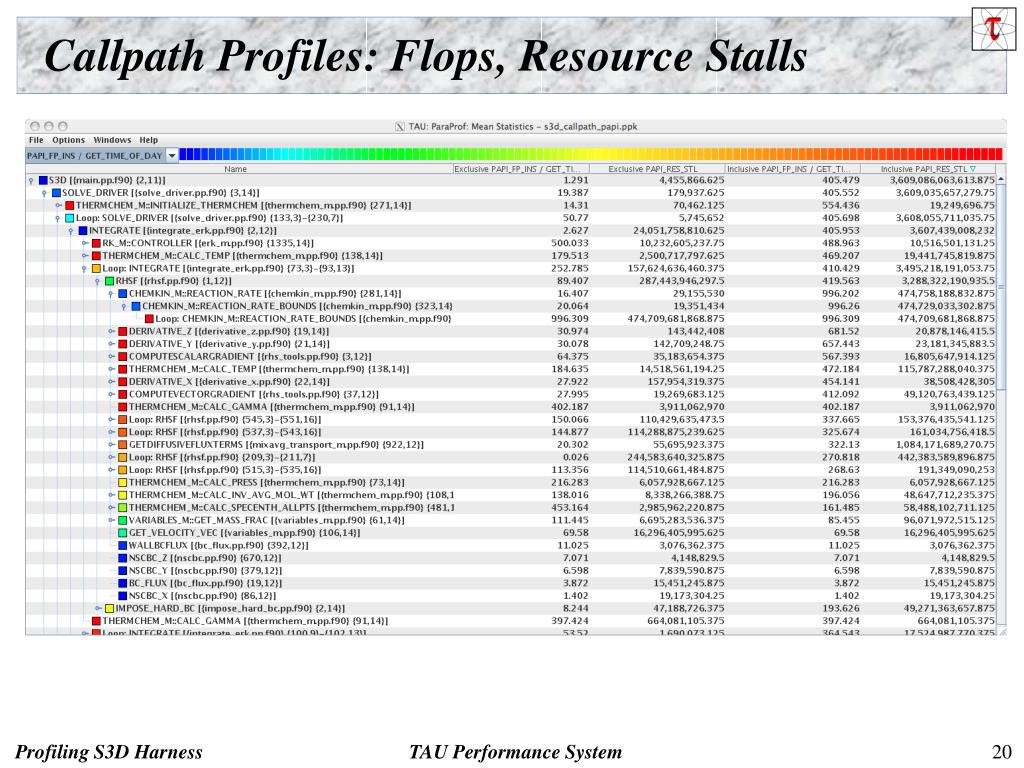Click the color gradient legend bar

click(x=590, y=155)
